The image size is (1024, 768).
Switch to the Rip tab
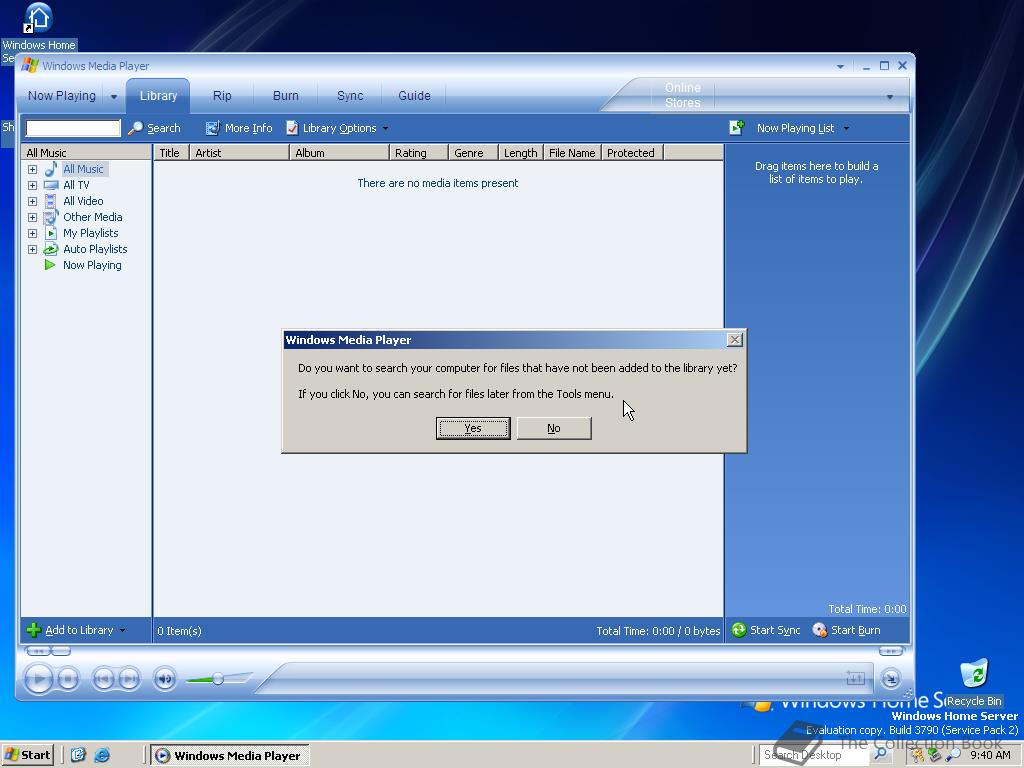tap(222, 95)
